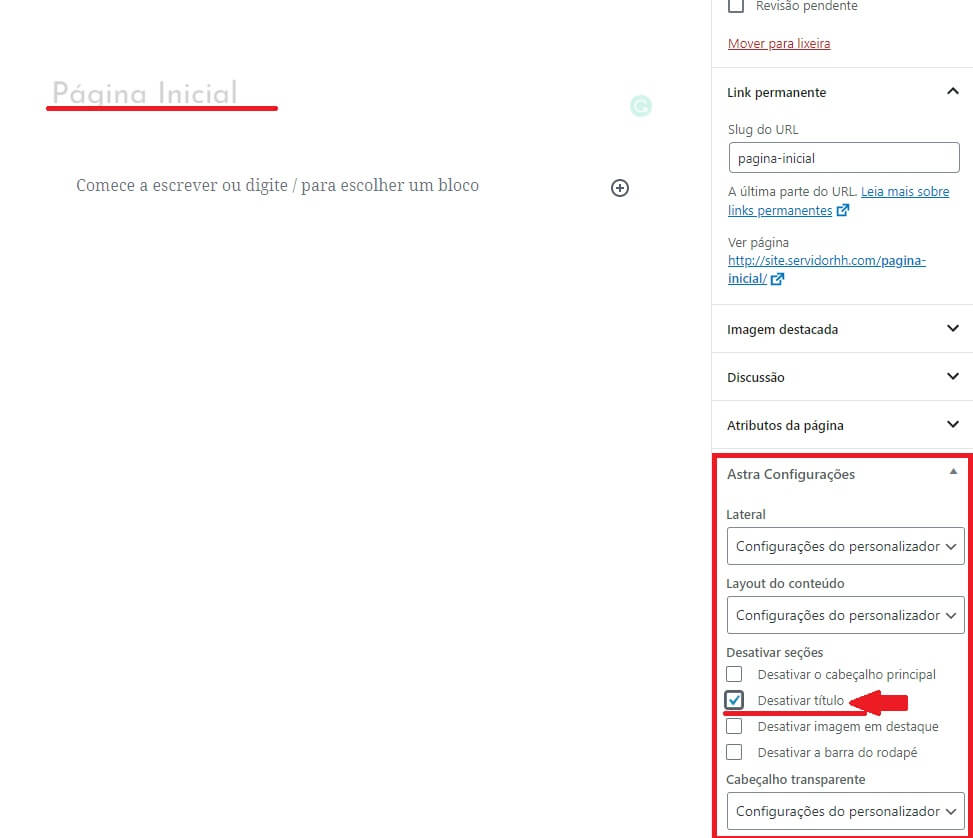This screenshot has width=973, height=838.
Task: Enable Desativar o cabeçalho principal
Action: click(734, 674)
